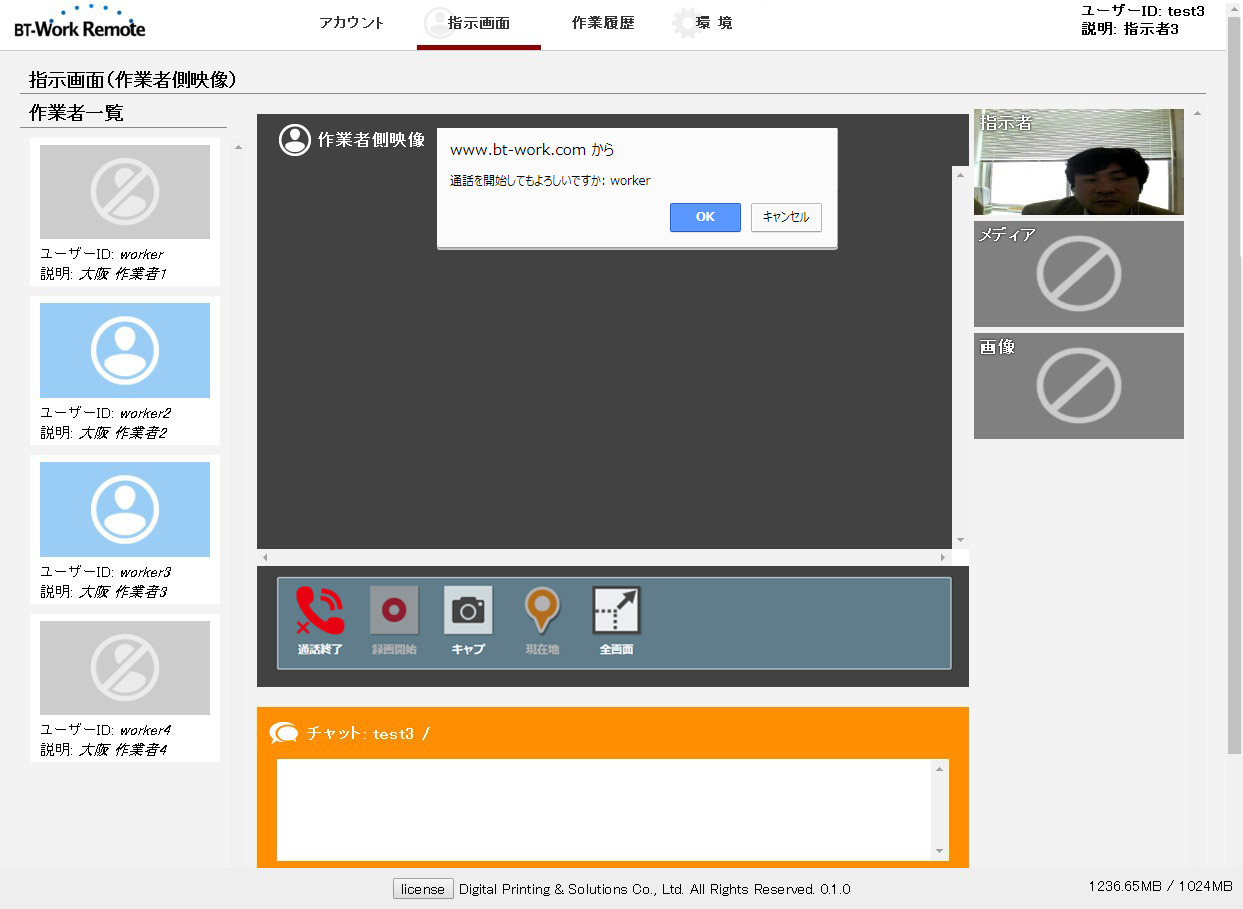Start recording with the record icon

394,611
